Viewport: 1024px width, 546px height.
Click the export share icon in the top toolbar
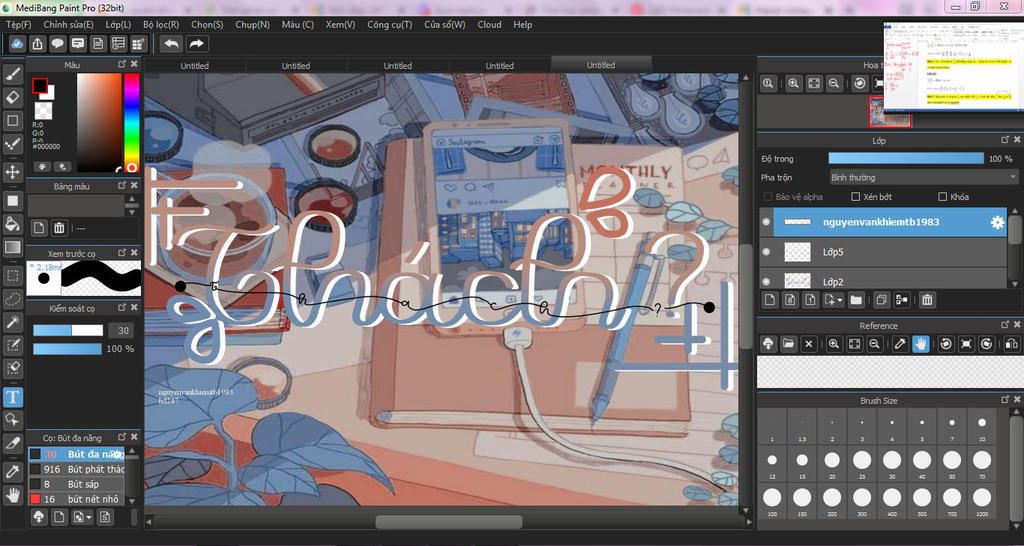tap(37, 44)
